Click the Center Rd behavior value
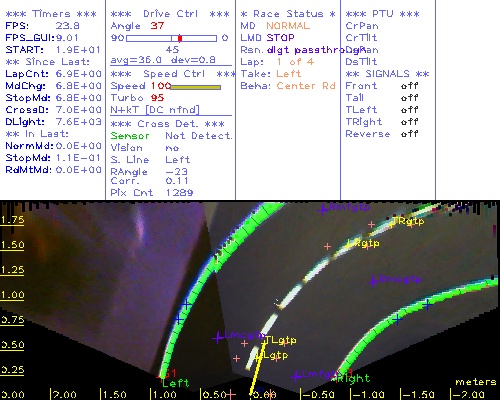Viewport: 500px width, 400px height. (306, 86)
